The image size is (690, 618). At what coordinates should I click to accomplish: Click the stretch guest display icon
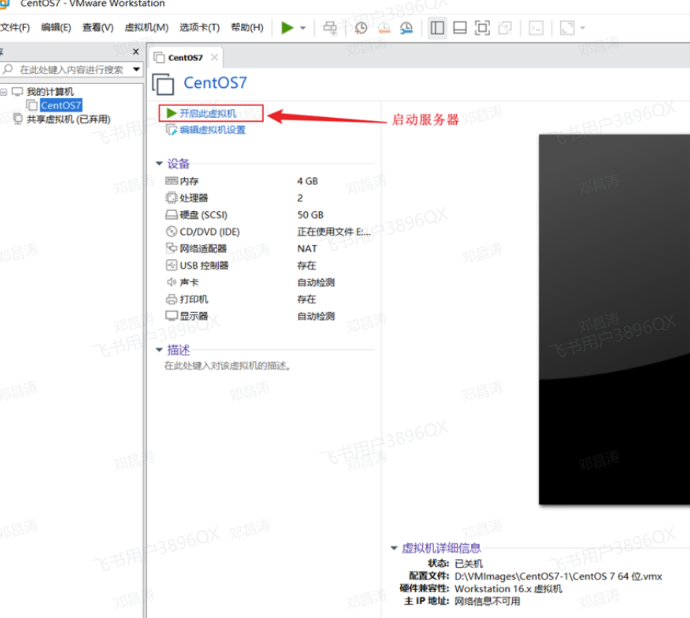567,28
